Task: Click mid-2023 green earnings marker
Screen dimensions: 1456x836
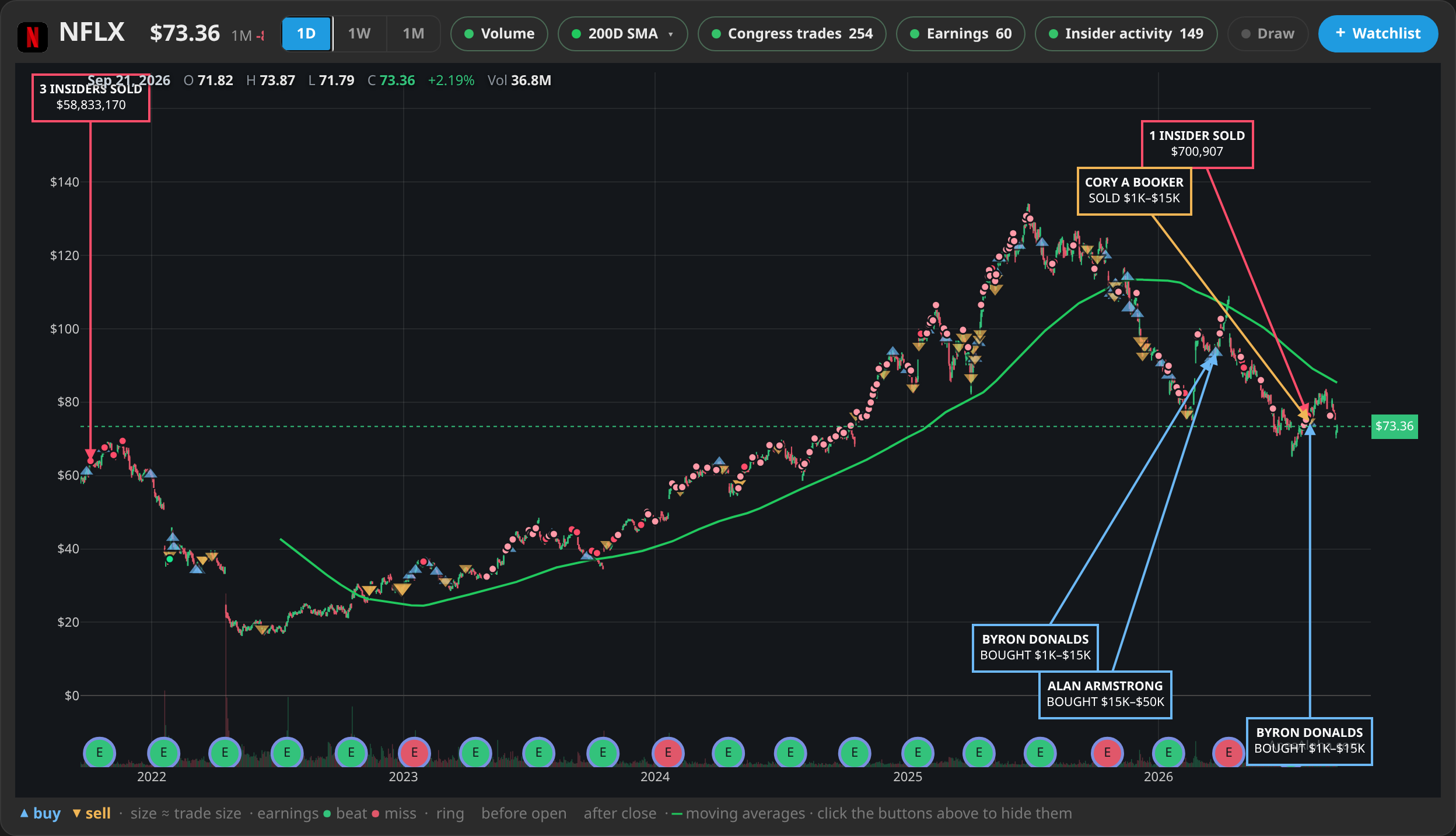Action: 538,753
